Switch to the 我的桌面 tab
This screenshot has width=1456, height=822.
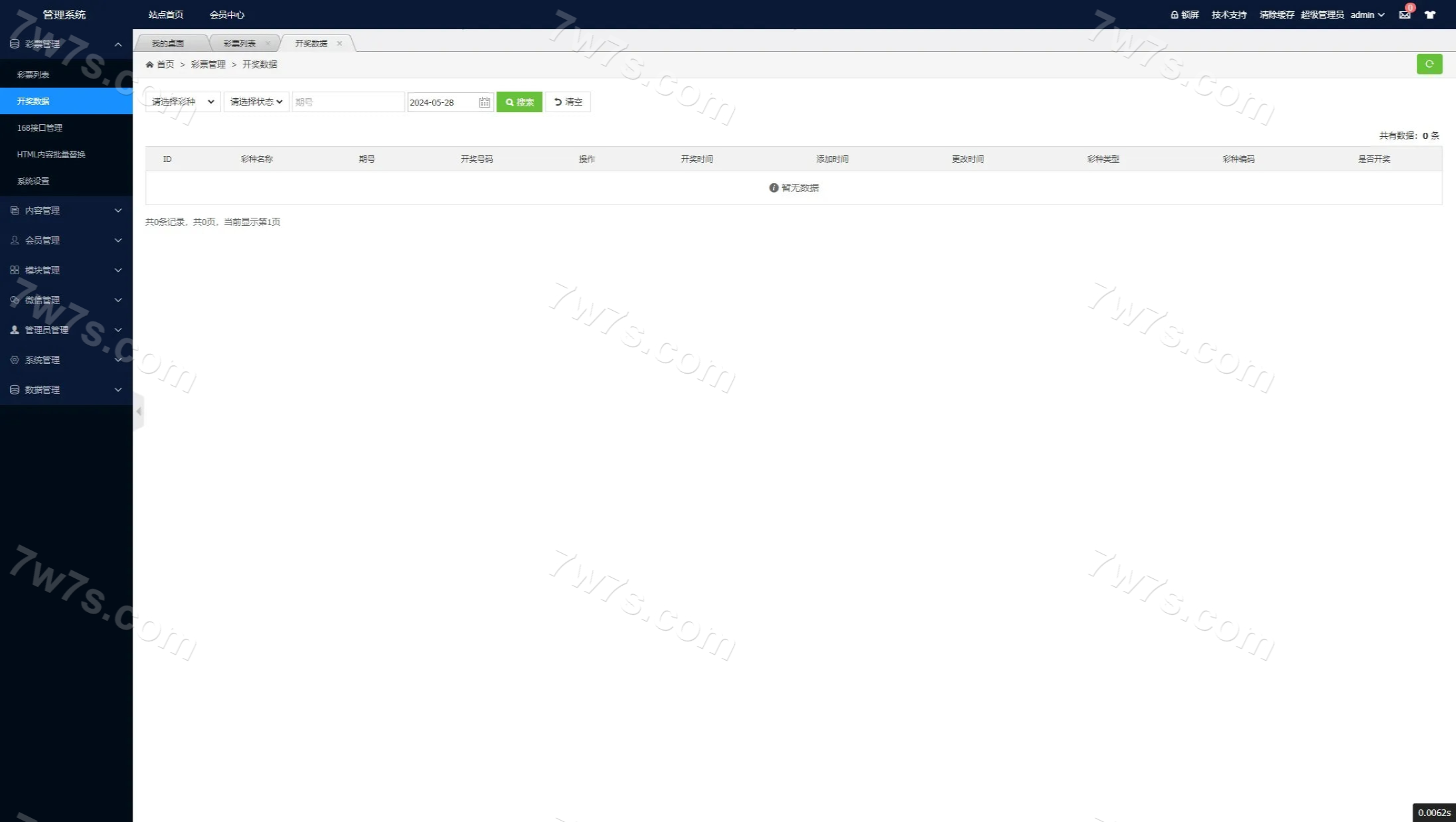[x=168, y=43]
